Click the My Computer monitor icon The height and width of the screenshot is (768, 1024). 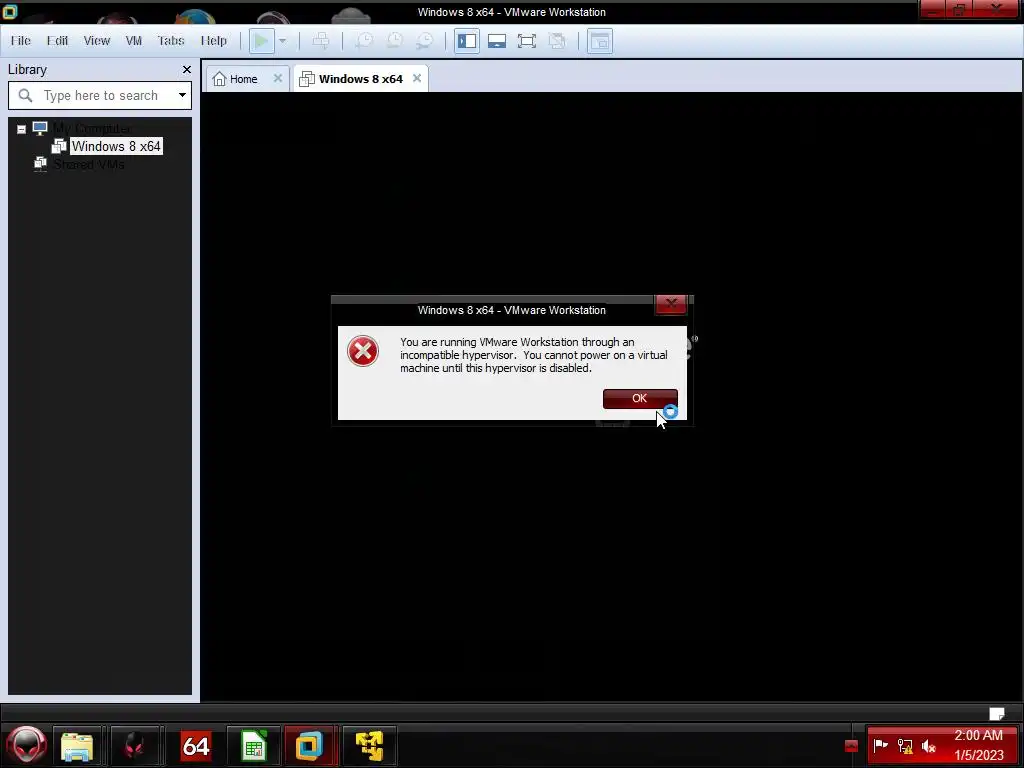40,128
